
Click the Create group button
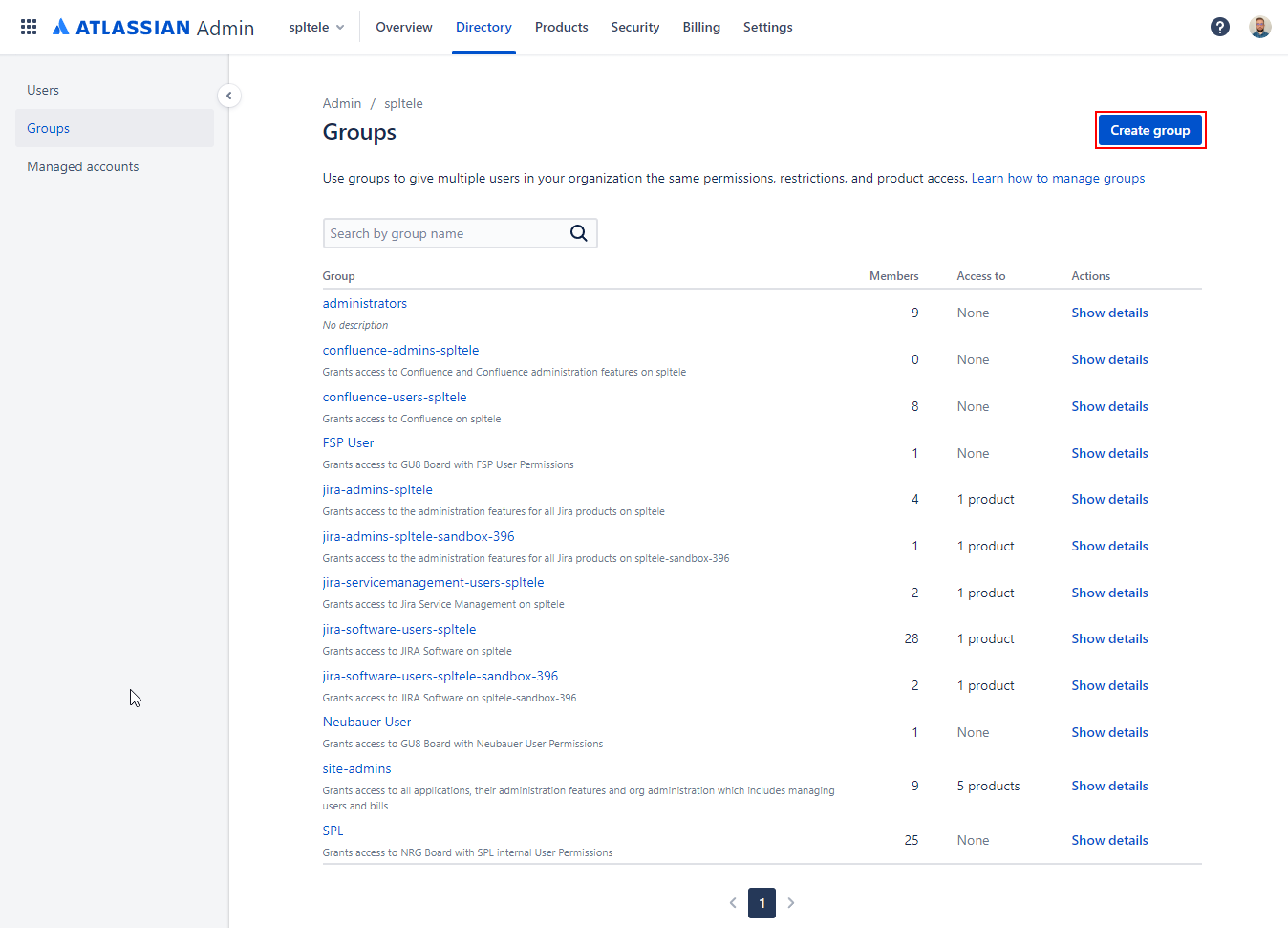pyautogui.click(x=1150, y=130)
